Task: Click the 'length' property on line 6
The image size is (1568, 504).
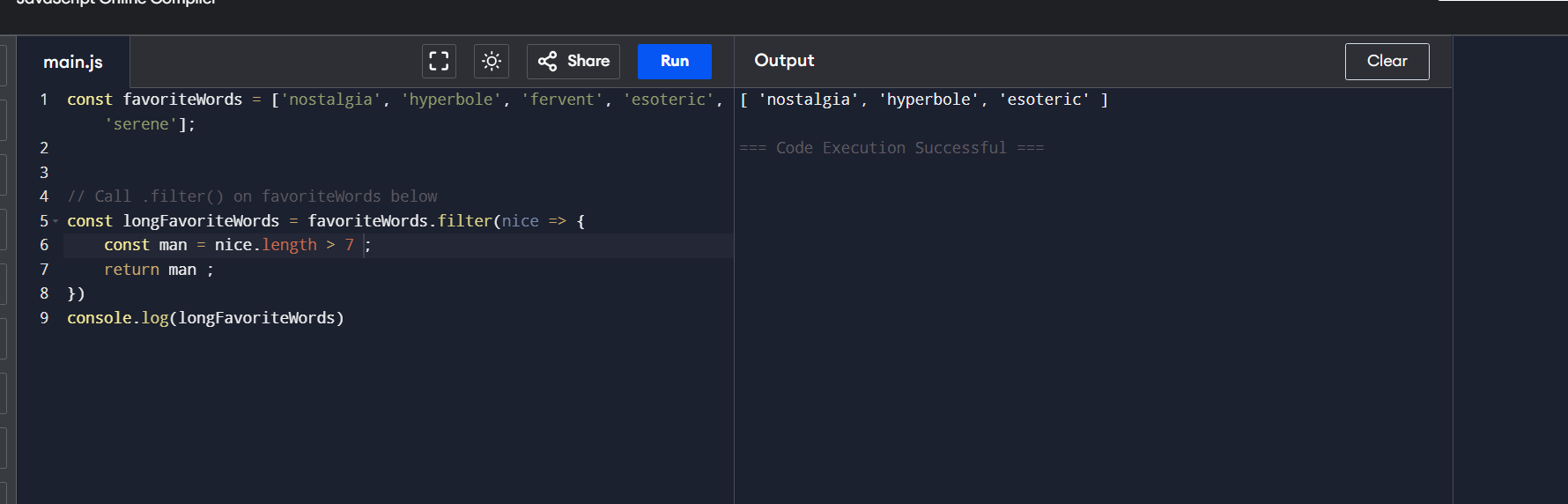Action: (x=289, y=245)
